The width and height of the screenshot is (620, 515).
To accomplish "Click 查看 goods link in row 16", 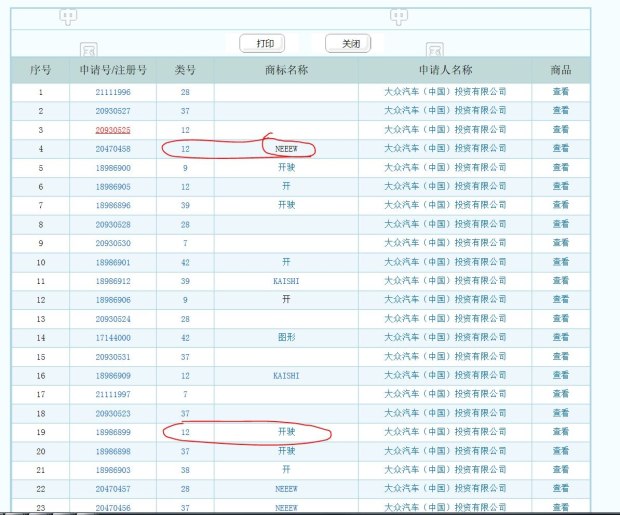I will (561, 375).
